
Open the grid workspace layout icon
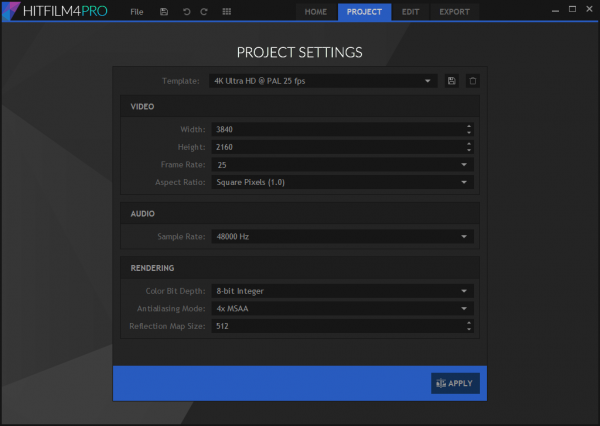coord(227,12)
